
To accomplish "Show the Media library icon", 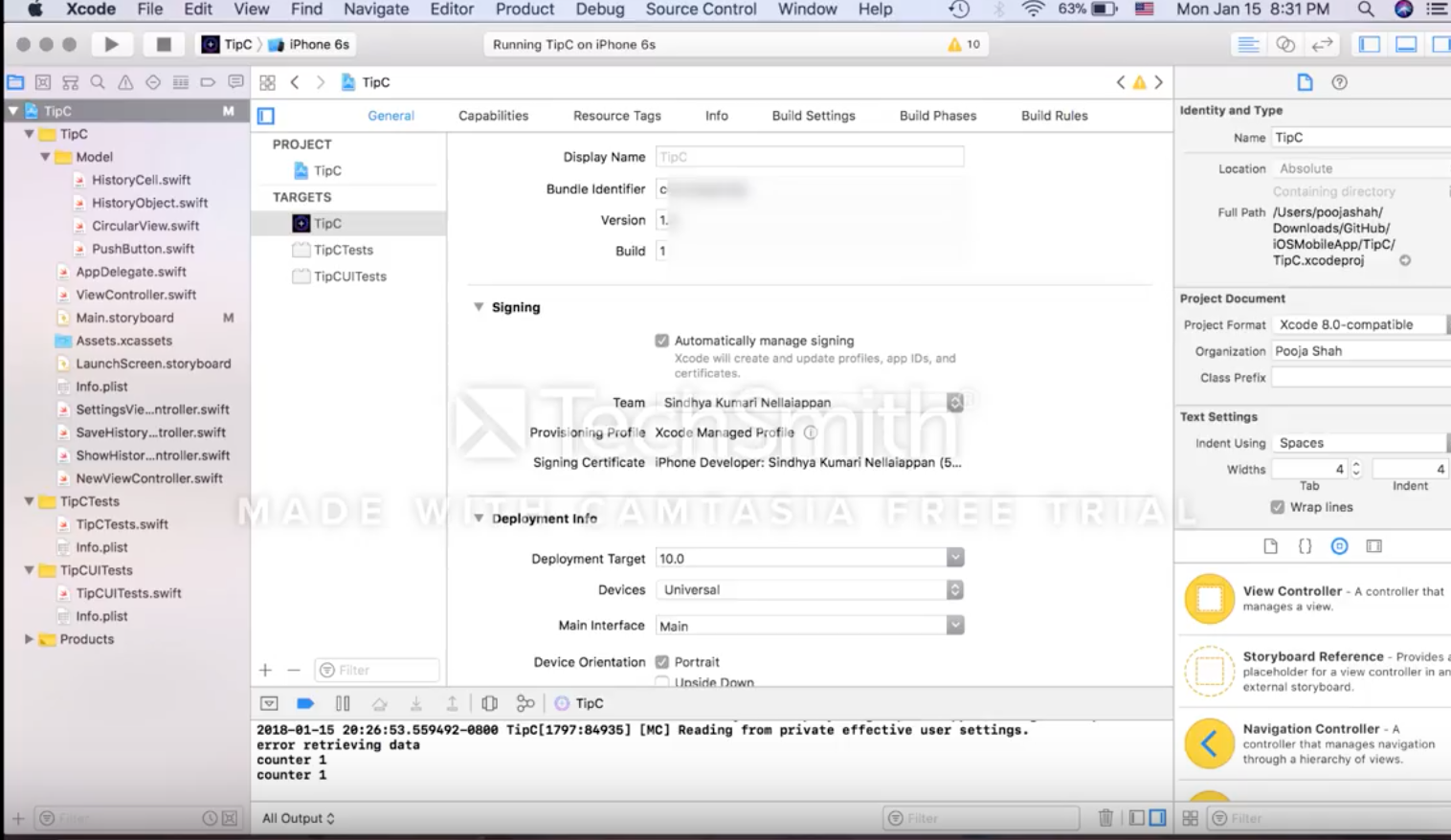I will tap(1373, 546).
